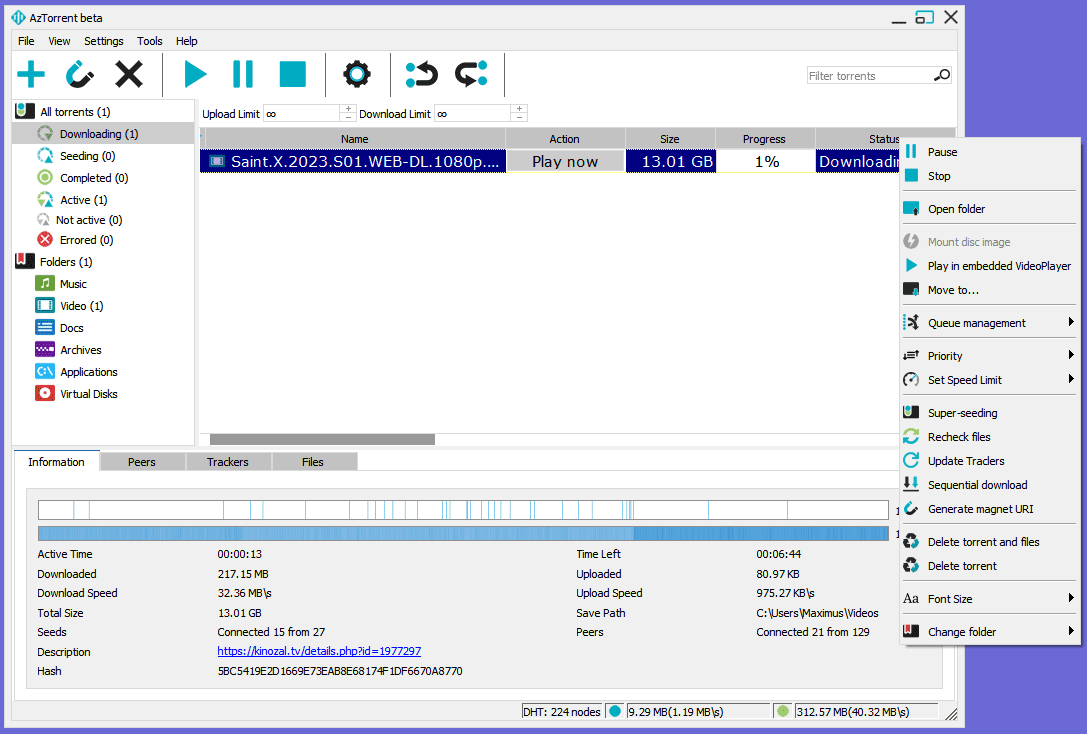Expand Font Size submenu
The height and width of the screenshot is (734, 1087).
(990, 599)
